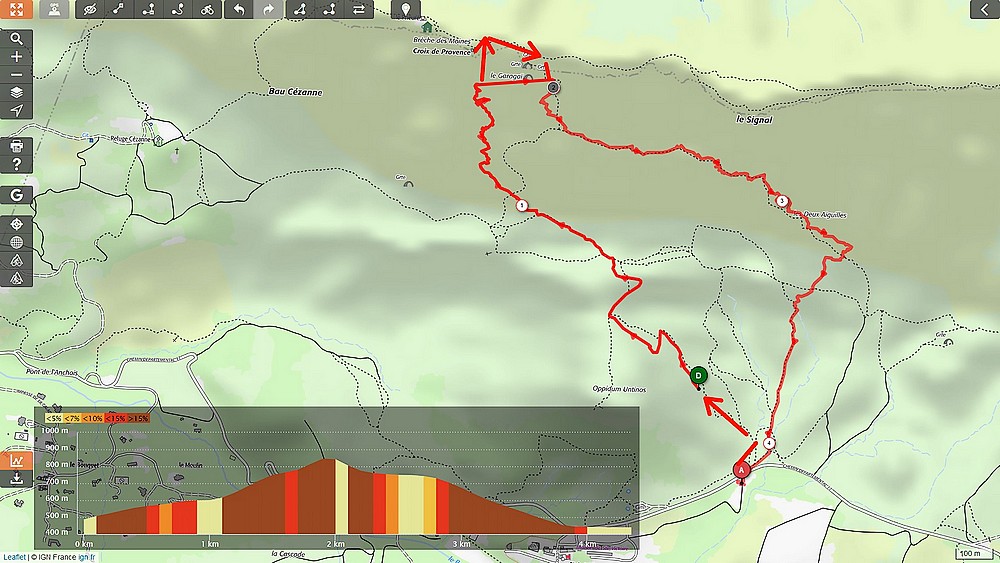1000x563 pixels.
Task: Click the lower triangle slope icon
Action: pyautogui.click(x=17, y=278)
